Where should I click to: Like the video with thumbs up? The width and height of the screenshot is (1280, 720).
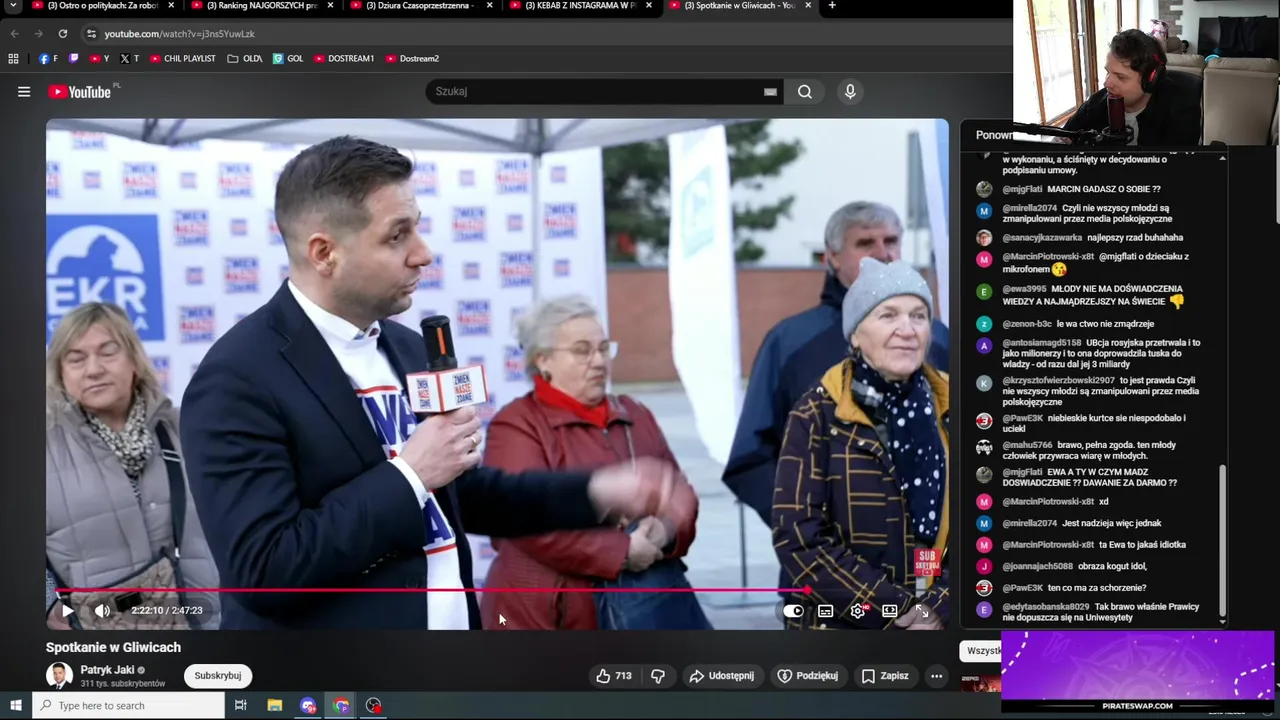(x=613, y=676)
